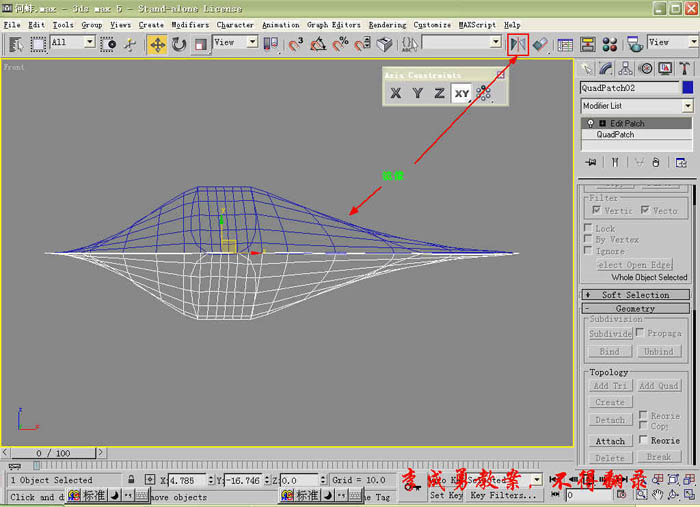This screenshot has width=700, height=507.
Task: Open the Modifiers menu
Action: (x=190, y=25)
